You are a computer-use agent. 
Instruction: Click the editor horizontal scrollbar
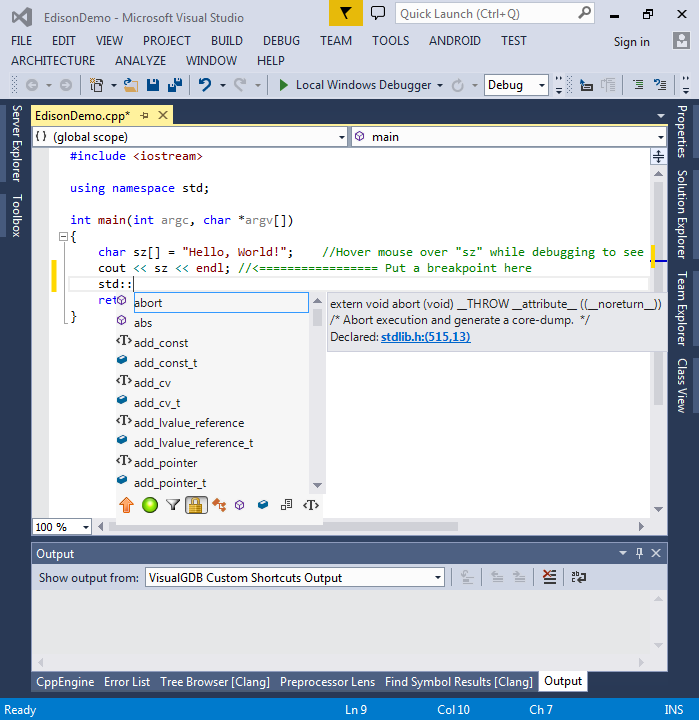(283, 526)
